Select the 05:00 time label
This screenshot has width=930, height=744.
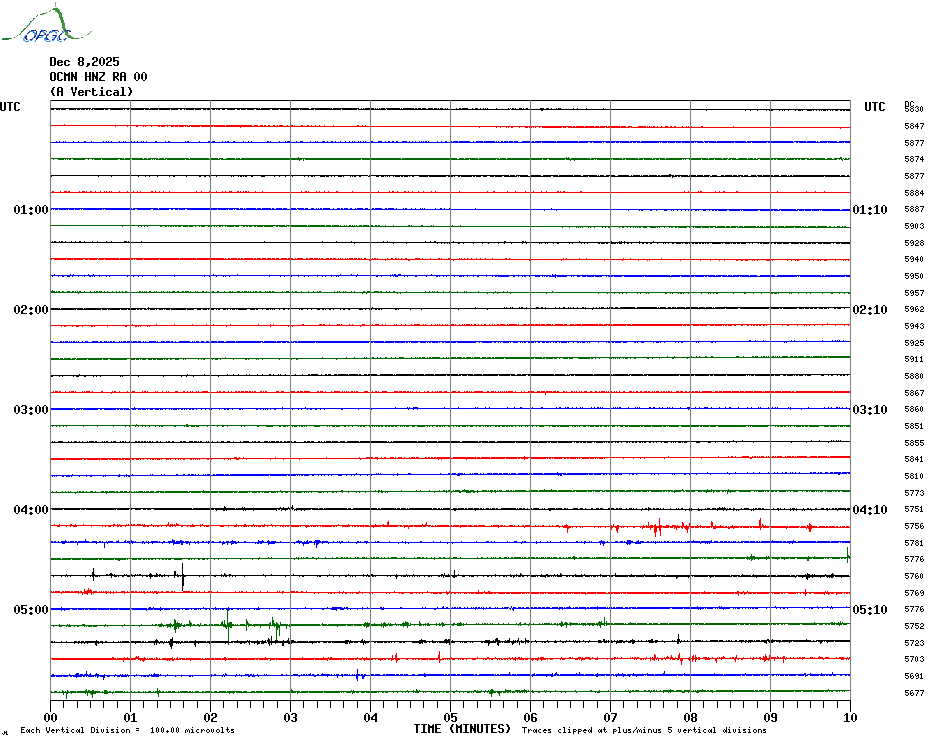(x=31, y=610)
